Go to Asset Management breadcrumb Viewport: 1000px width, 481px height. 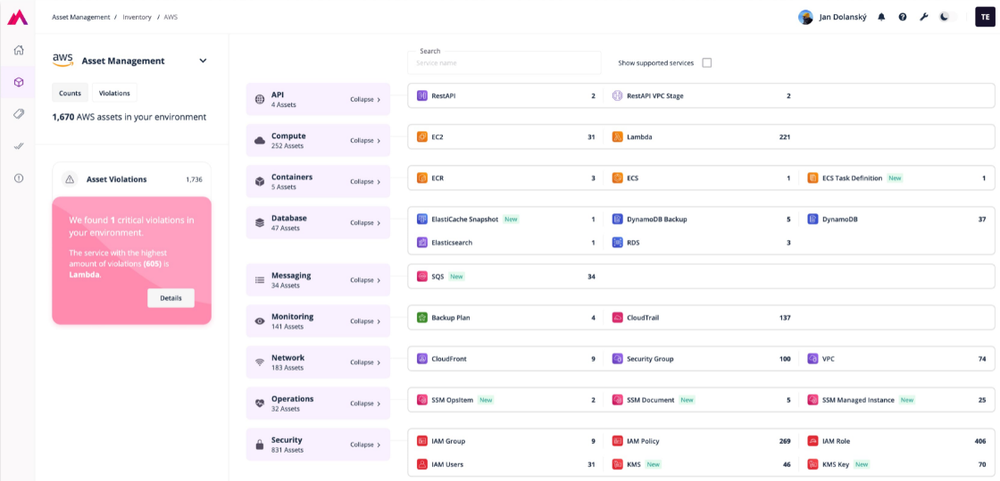(81, 17)
